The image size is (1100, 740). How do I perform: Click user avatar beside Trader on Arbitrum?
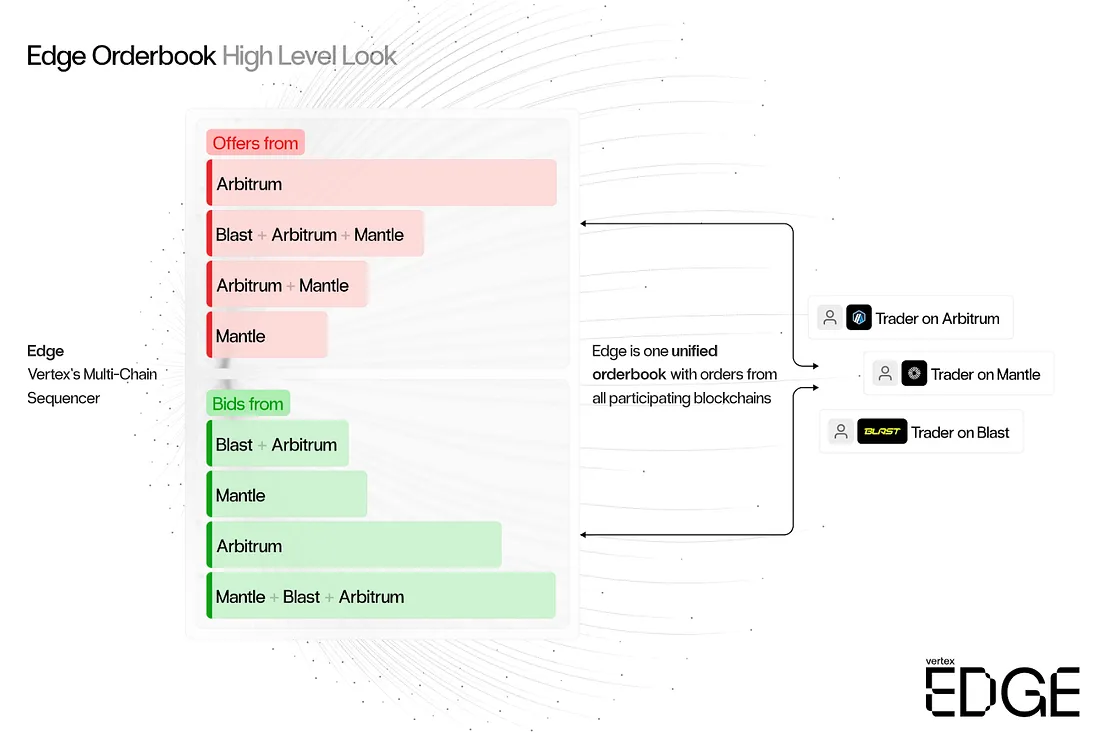830,318
